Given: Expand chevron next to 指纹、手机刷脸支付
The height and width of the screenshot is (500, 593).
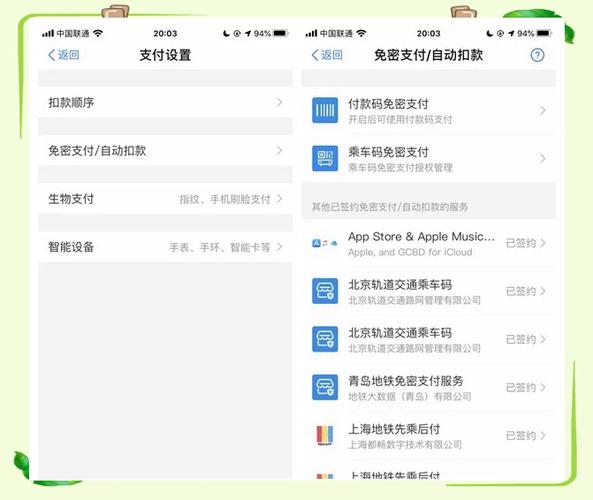Looking at the screenshot, I should click(279, 199).
